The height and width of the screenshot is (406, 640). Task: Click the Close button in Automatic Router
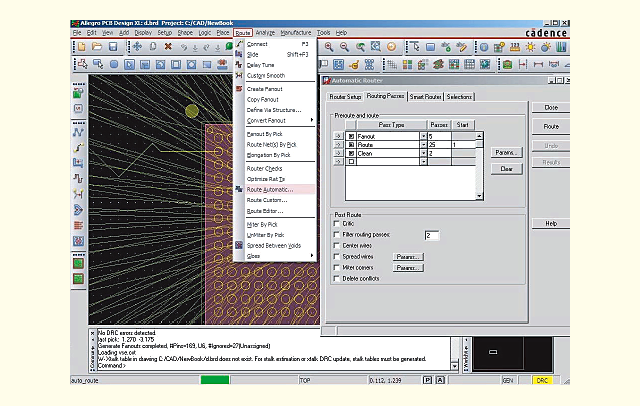click(x=551, y=108)
